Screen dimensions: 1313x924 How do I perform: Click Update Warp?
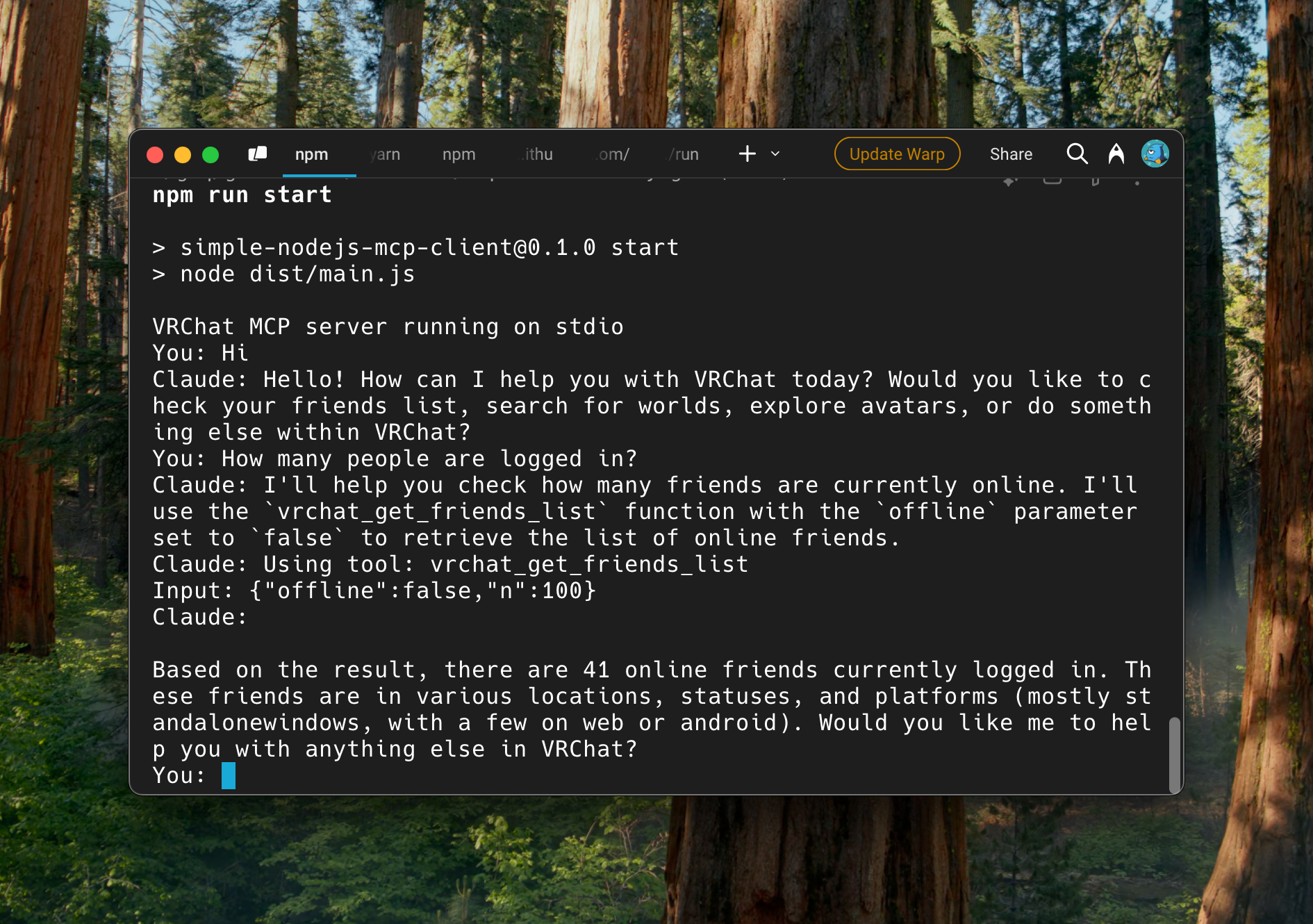(x=897, y=154)
